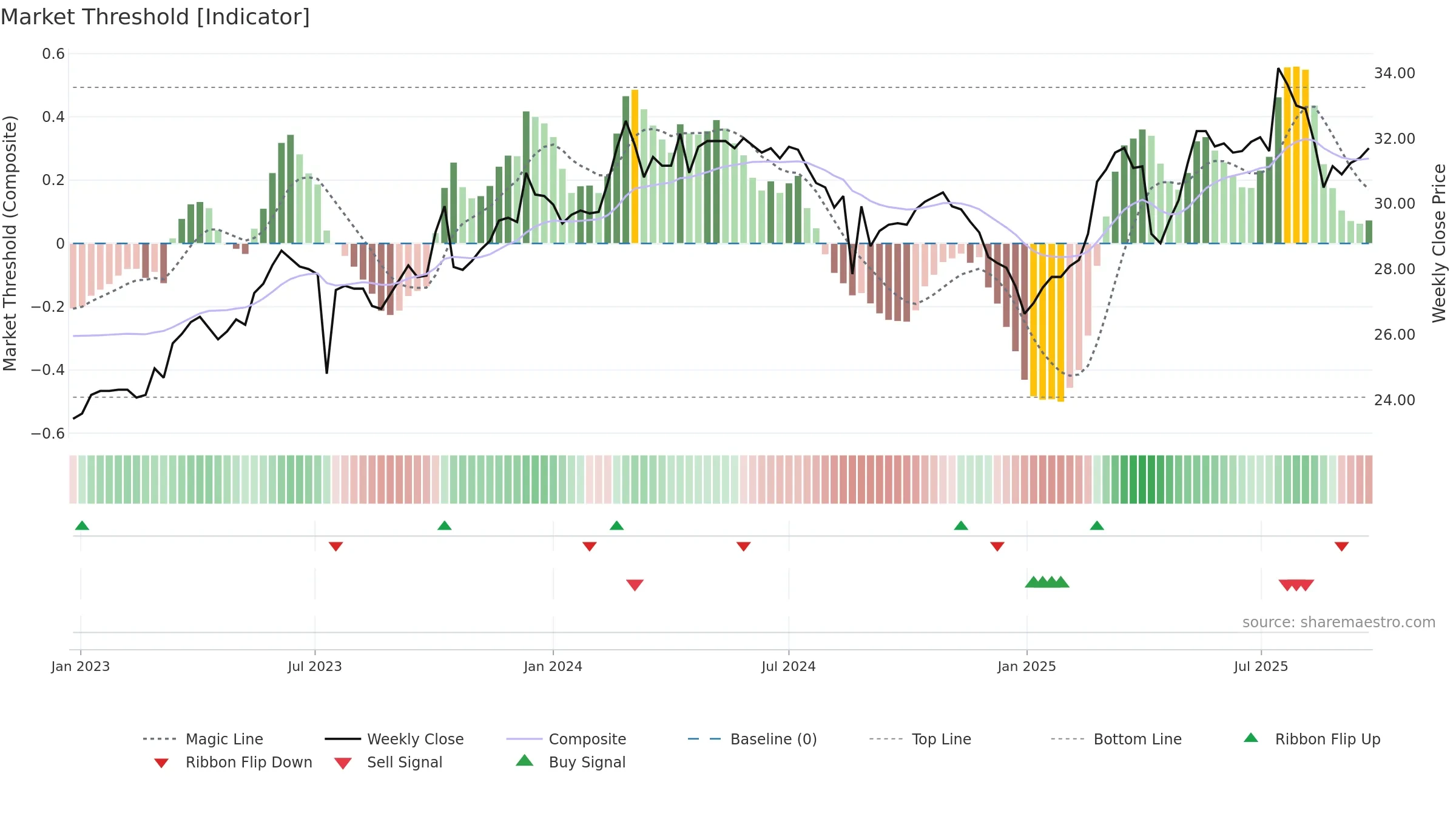Click the 0.2 left axis label
This screenshot has height=819, width=1456.
click(53, 180)
